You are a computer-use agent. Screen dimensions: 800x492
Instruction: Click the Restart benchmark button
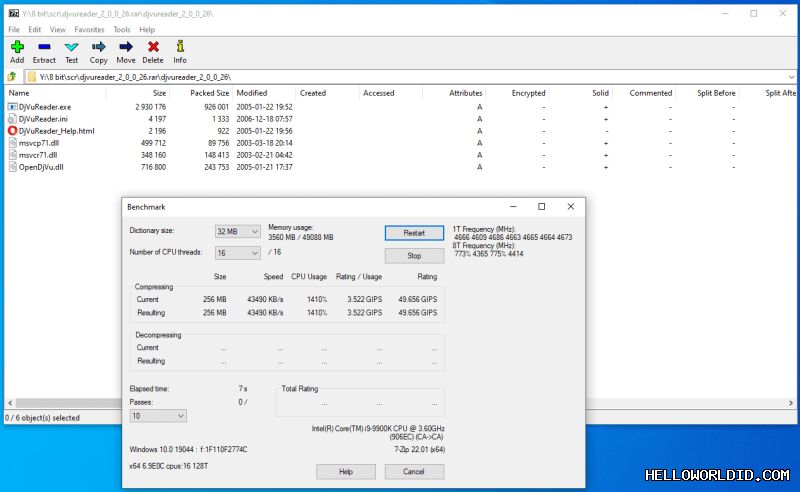click(414, 233)
